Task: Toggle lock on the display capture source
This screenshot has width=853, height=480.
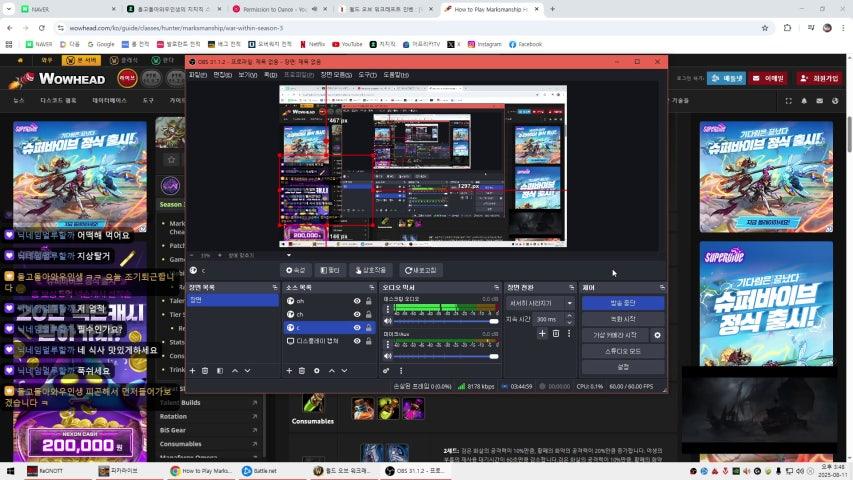Action: pos(369,341)
